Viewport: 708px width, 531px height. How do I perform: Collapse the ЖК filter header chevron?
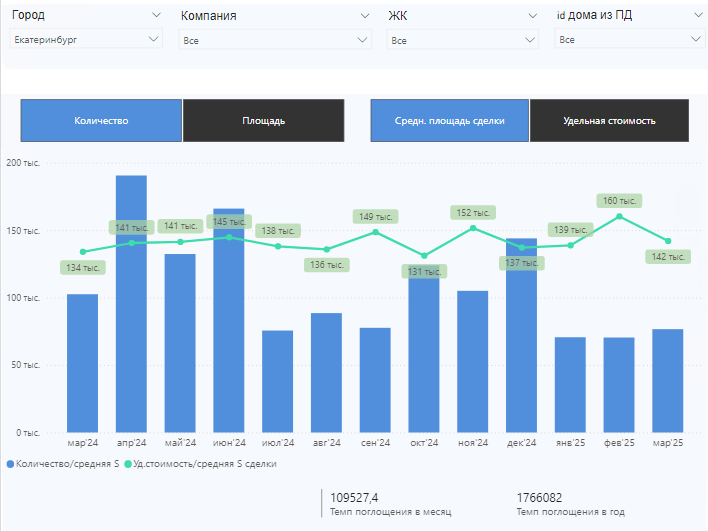(533, 16)
